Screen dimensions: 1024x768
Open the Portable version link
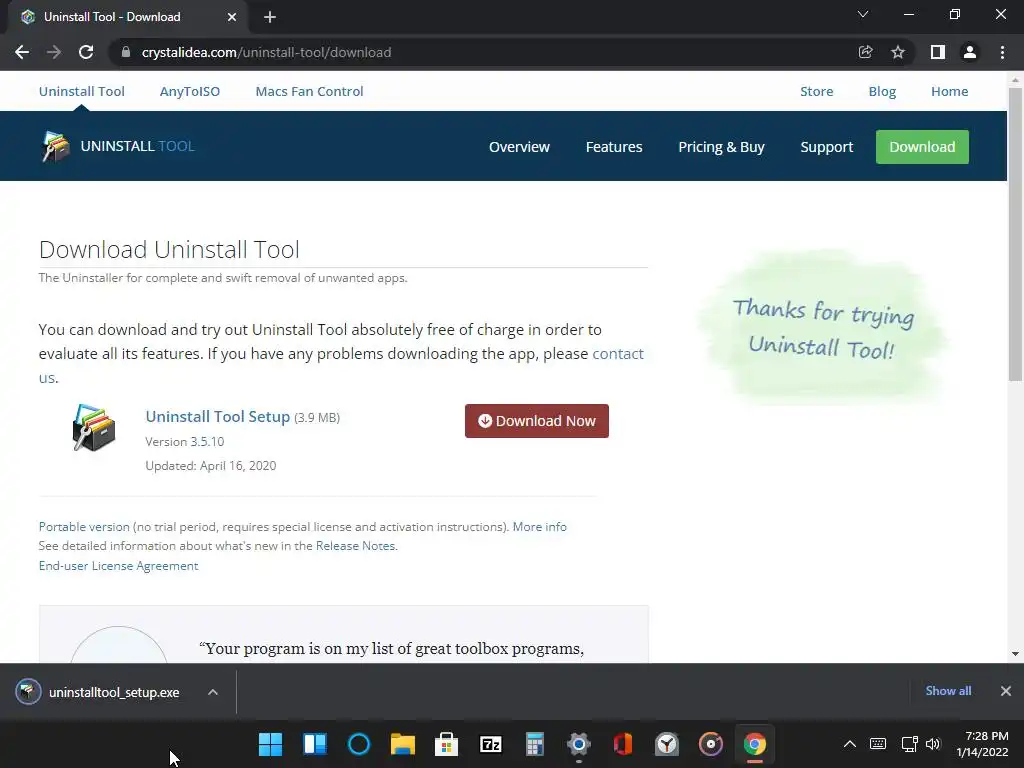point(84,526)
